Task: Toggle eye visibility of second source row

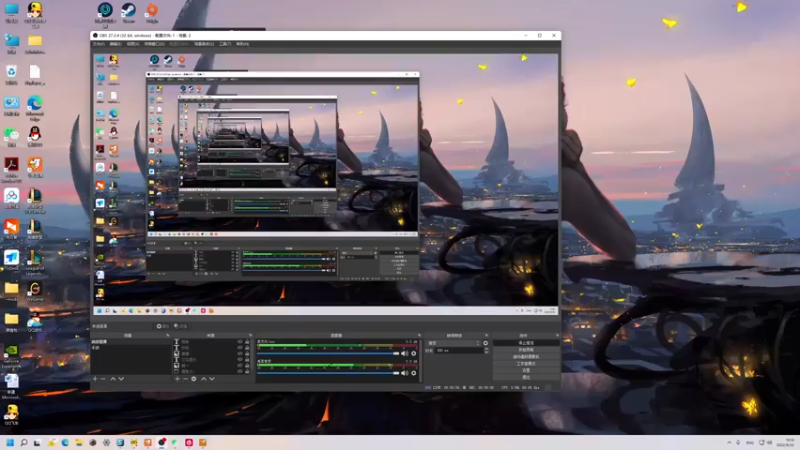Action: pyautogui.click(x=240, y=348)
